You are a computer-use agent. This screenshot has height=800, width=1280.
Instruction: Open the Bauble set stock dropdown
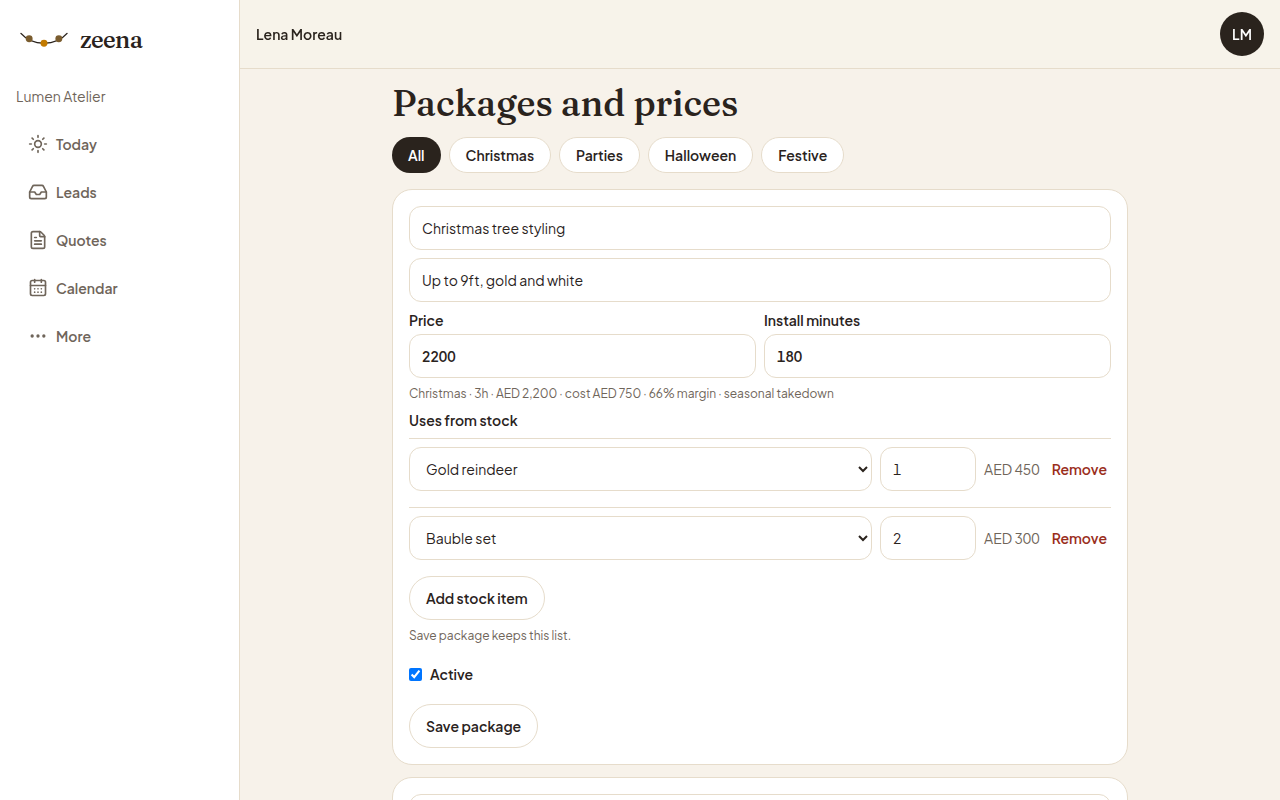coord(640,538)
